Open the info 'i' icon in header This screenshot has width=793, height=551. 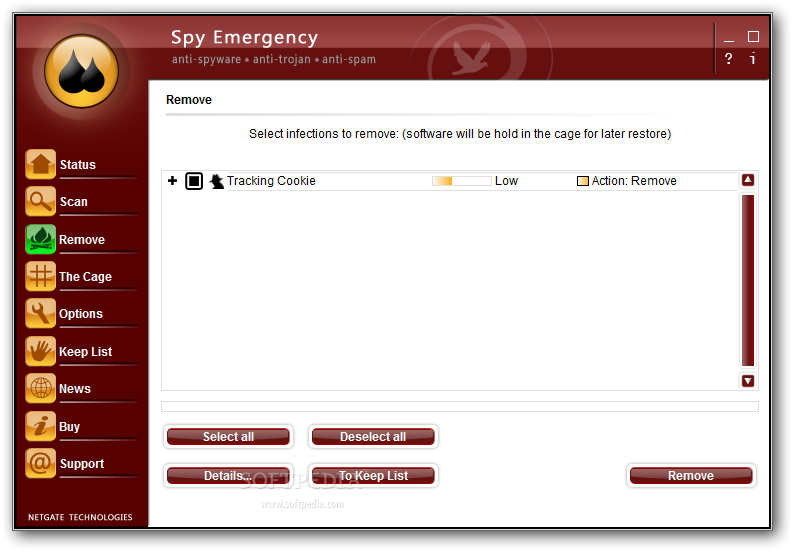pos(753,59)
